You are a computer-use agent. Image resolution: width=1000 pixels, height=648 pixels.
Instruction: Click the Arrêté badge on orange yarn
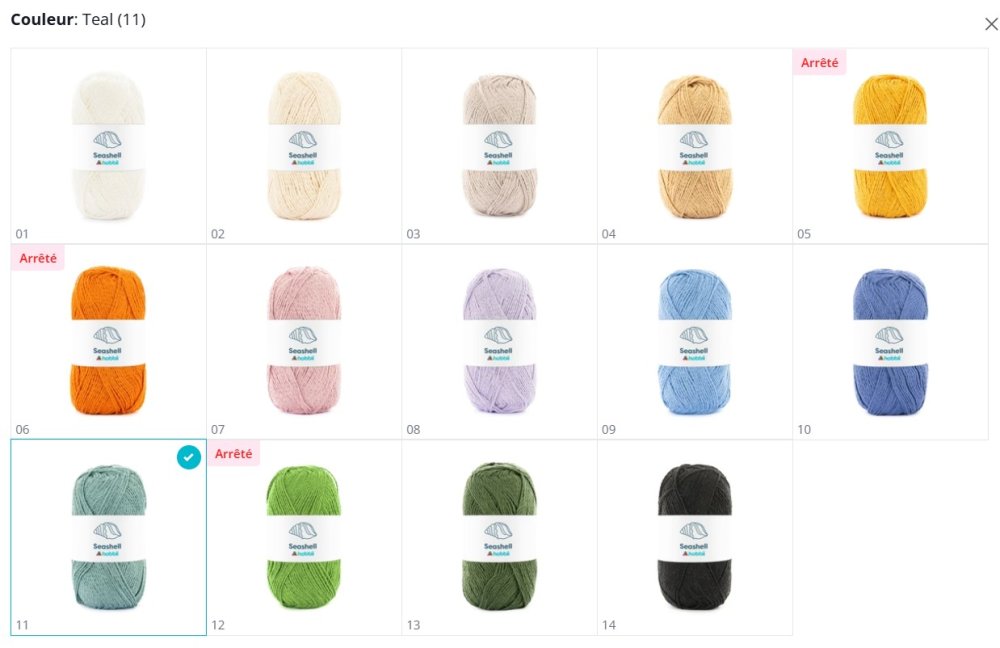(x=38, y=258)
